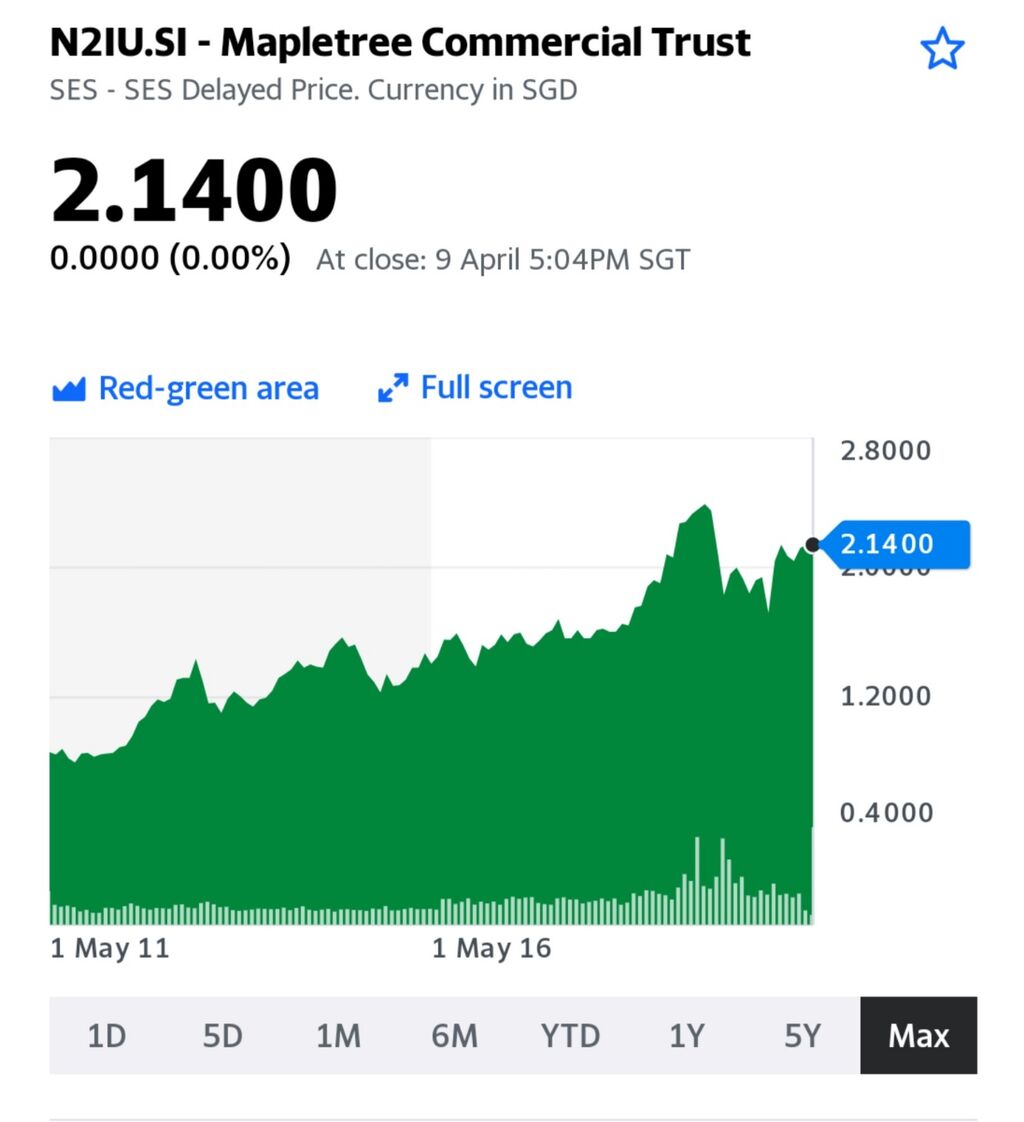Click the 0.0000 (0.00%) change value
This screenshot has width=1024, height=1122.
coord(170,258)
